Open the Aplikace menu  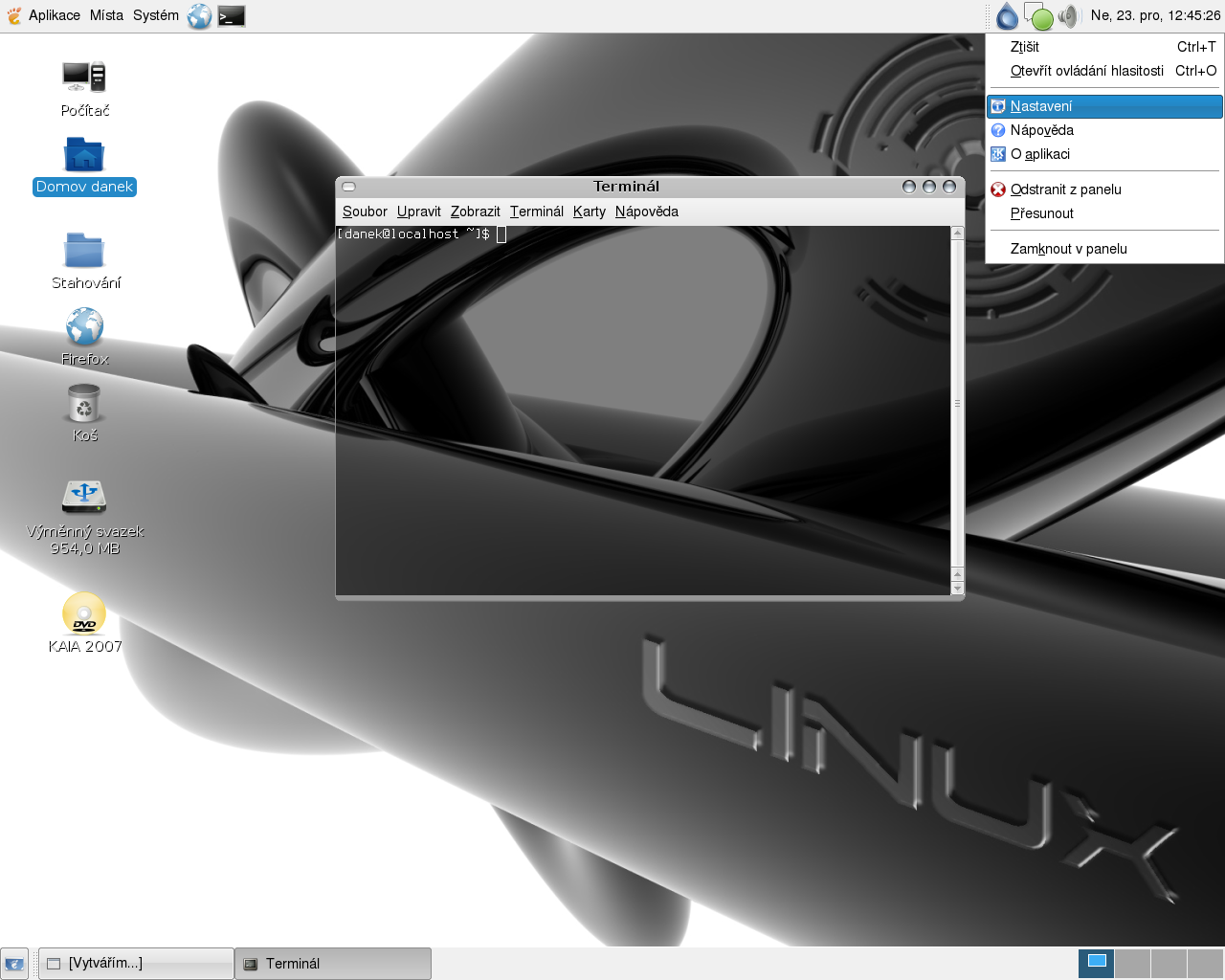(55, 15)
